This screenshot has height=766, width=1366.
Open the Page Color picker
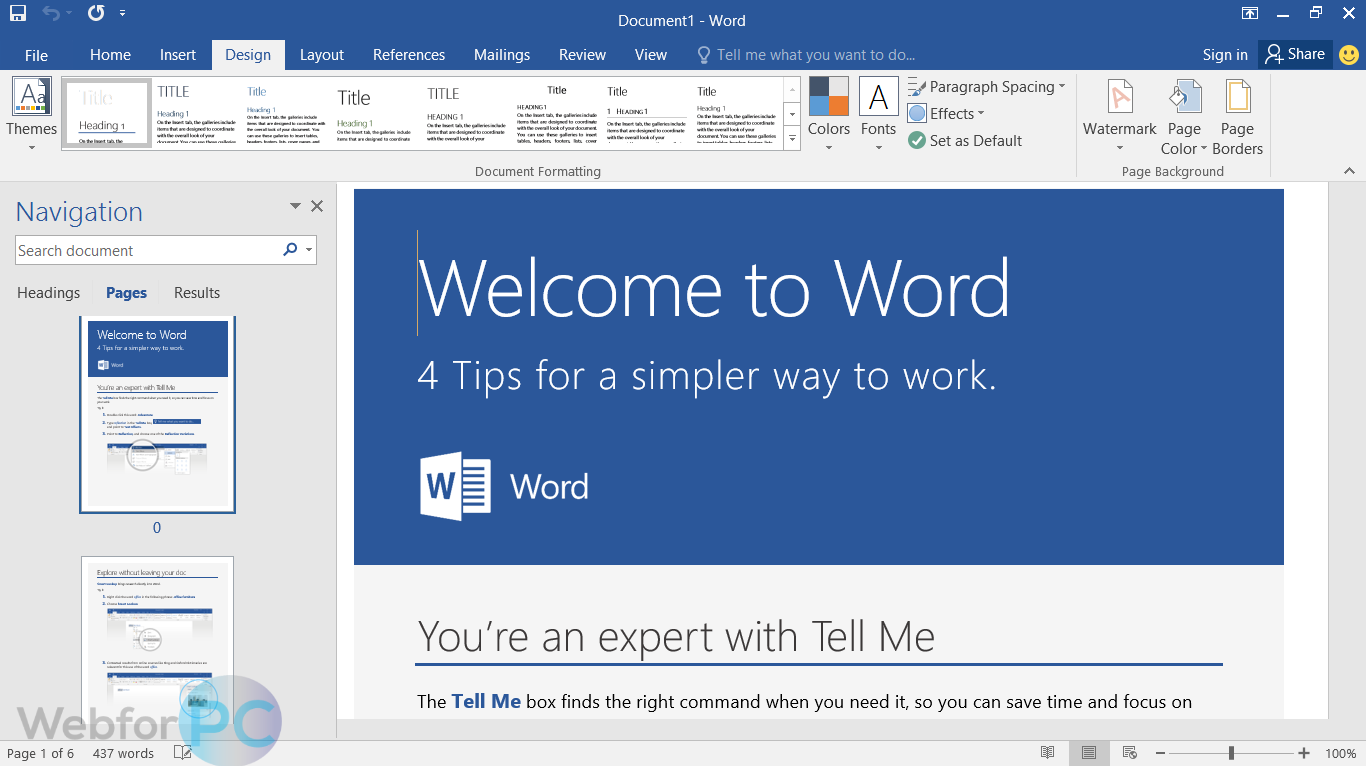tap(1184, 117)
